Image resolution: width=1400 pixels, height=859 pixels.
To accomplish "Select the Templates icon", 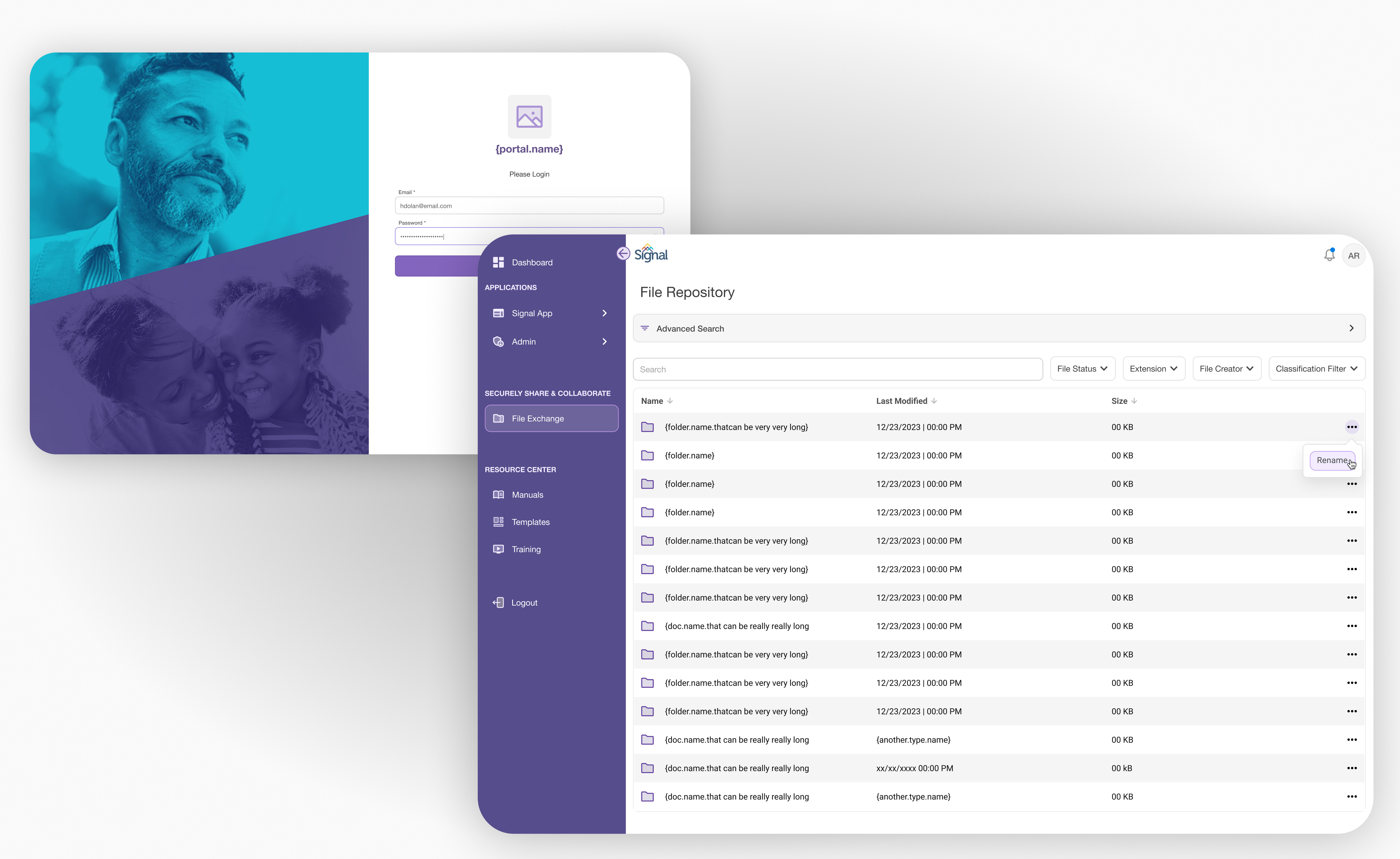I will [x=498, y=522].
